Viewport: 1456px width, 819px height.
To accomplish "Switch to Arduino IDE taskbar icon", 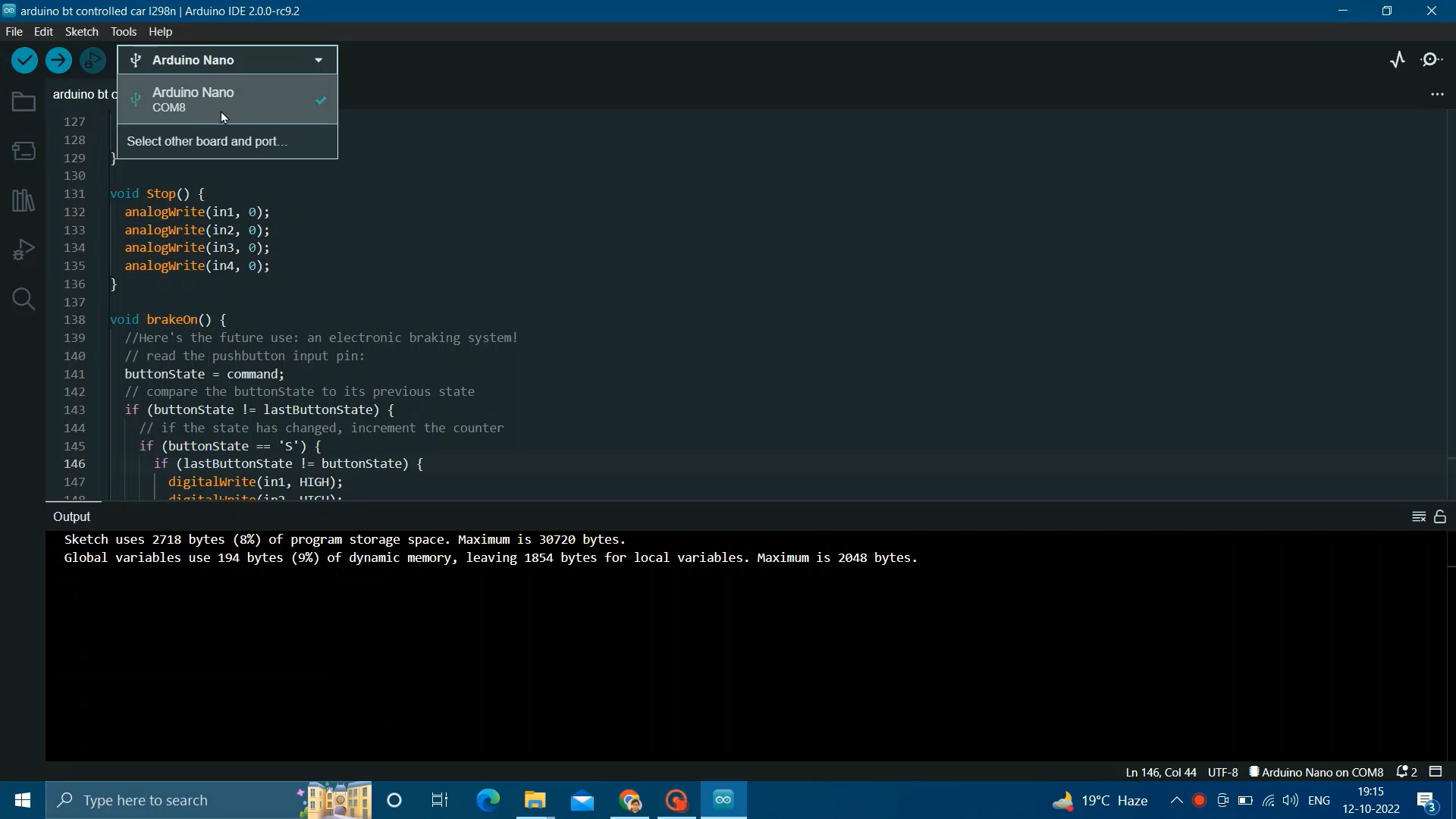I will (x=724, y=800).
